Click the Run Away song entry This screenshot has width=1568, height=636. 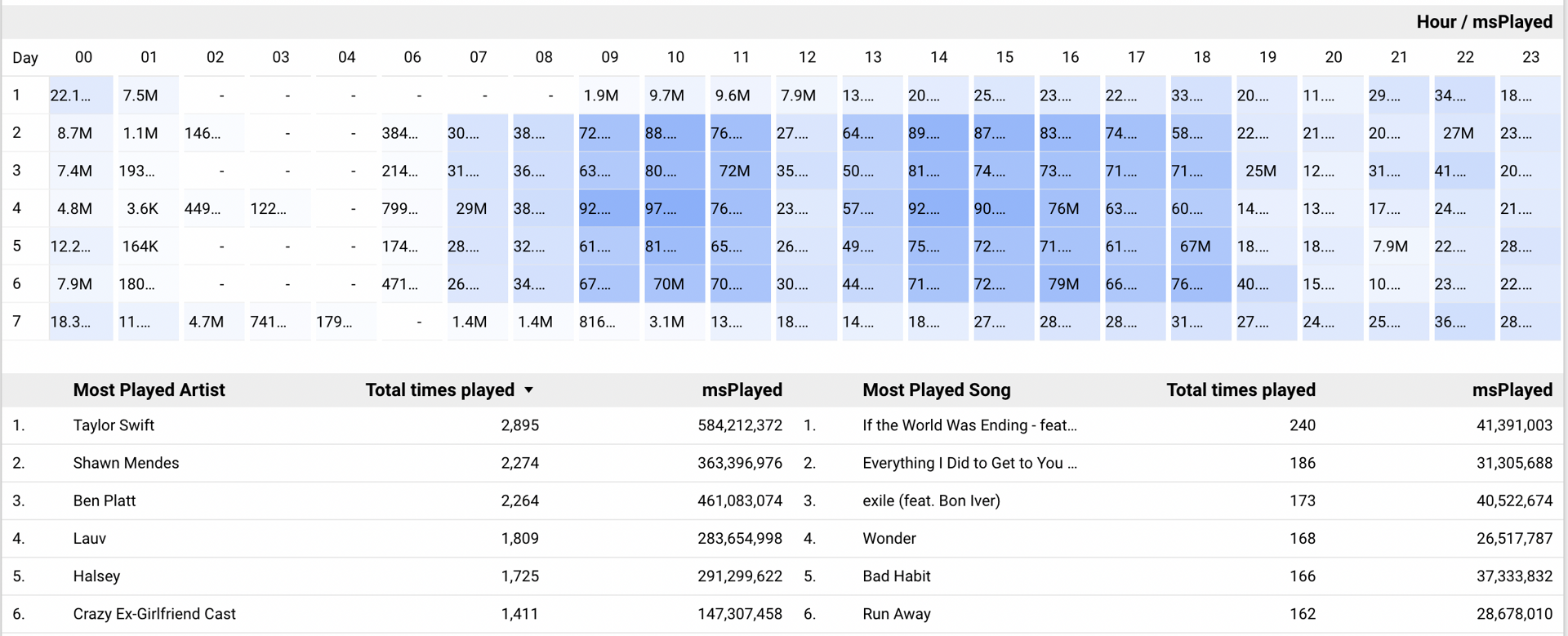(x=896, y=614)
